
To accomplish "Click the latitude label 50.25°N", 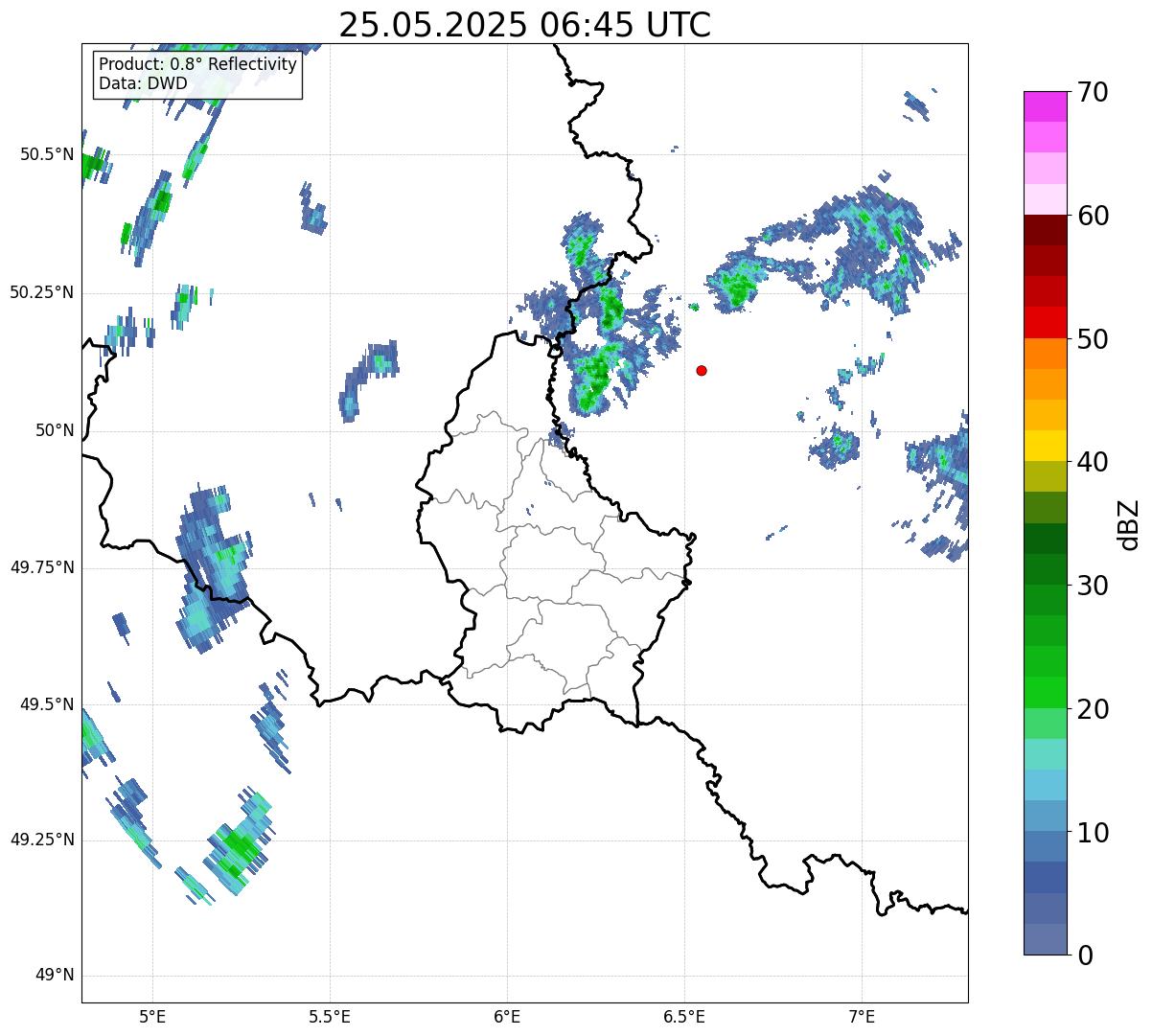I will click(x=41, y=292).
